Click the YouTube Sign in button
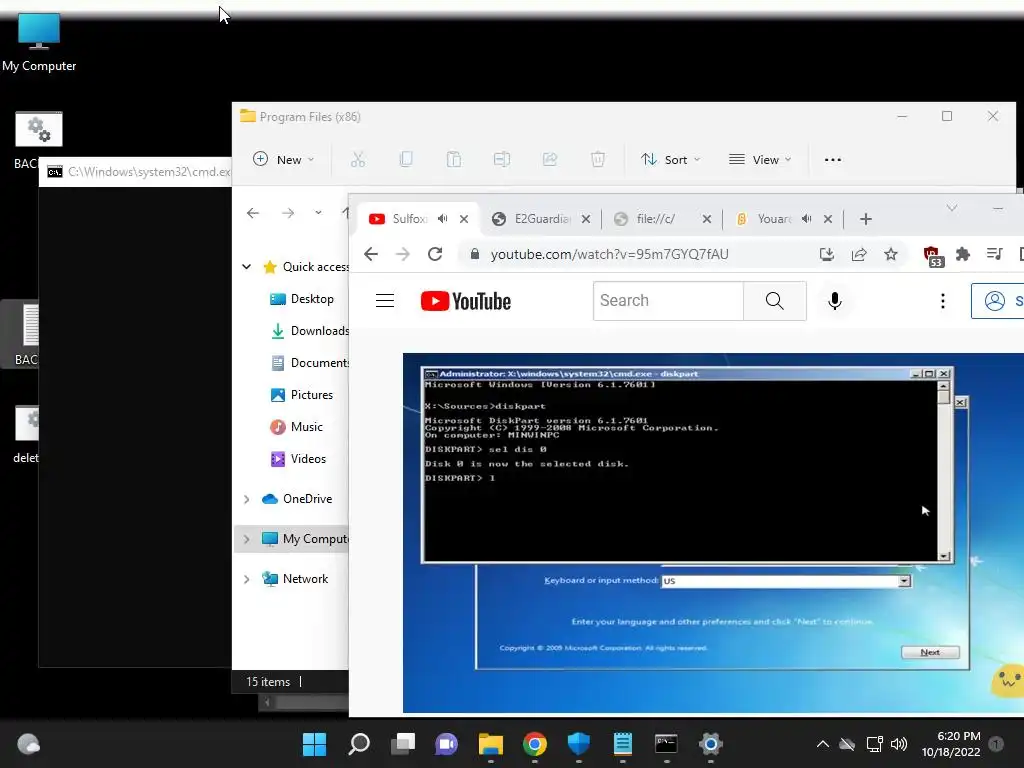This screenshot has width=1024, height=768. point(997,300)
